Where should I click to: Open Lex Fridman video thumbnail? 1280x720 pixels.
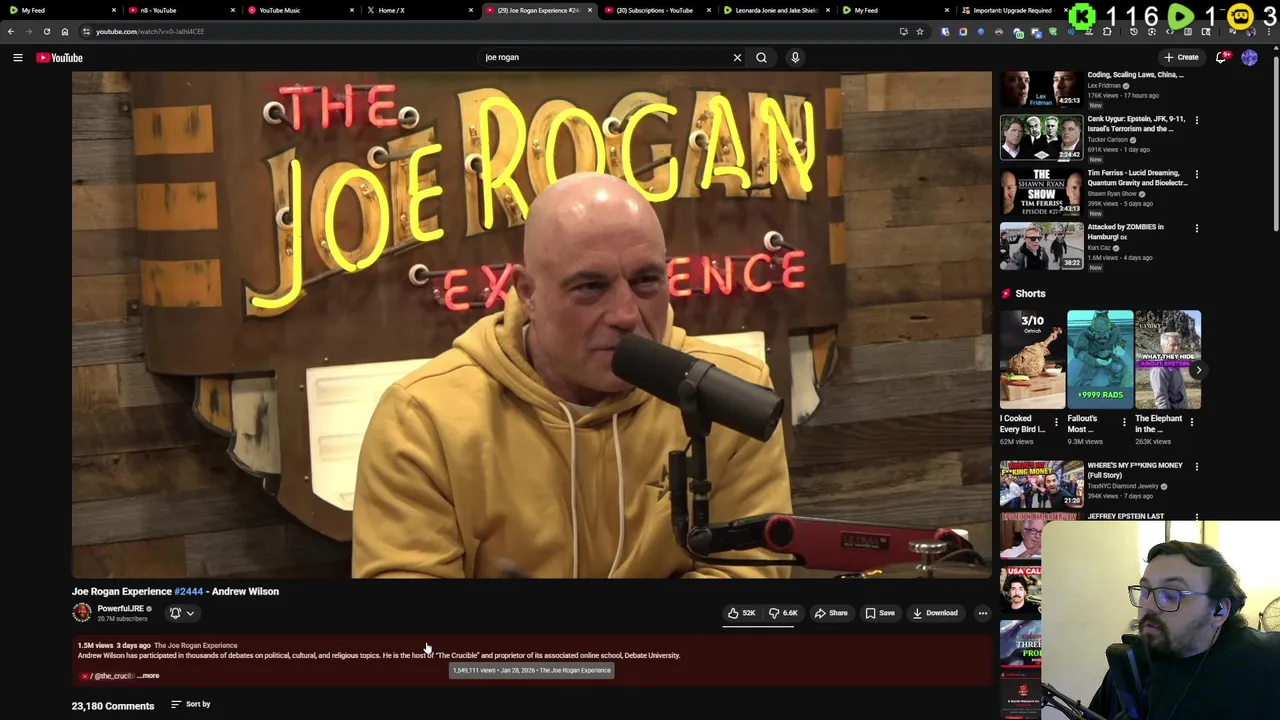coord(1041,89)
